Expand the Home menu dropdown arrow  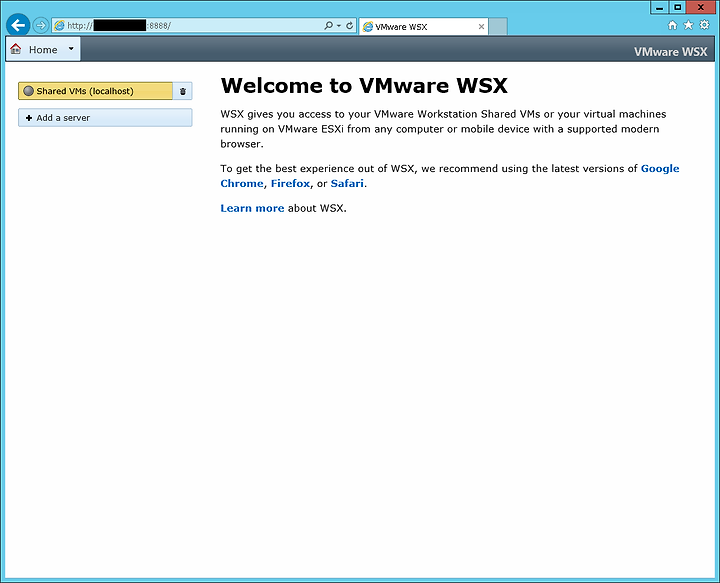click(x=71, y=48)
